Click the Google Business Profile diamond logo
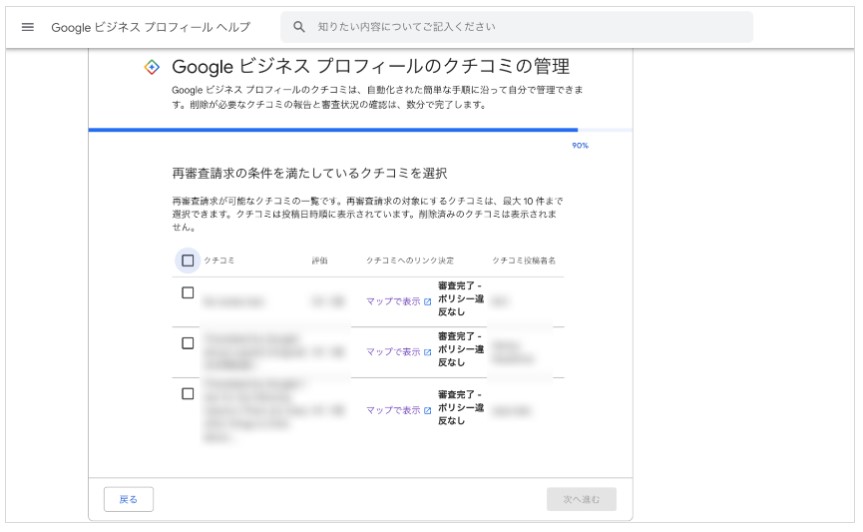The image size is (863, 532). tap(152, 67)
